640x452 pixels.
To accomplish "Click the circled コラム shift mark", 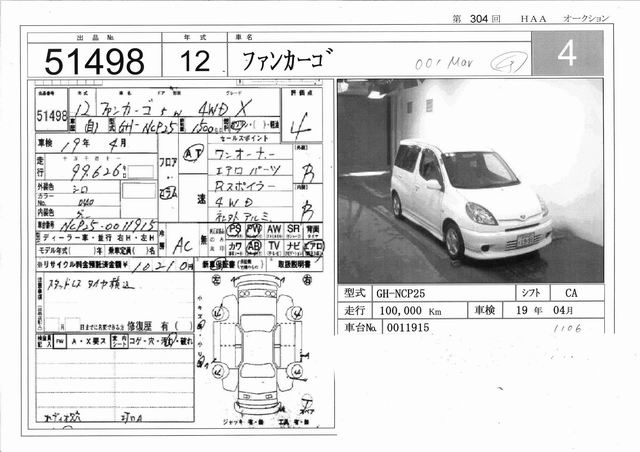I will click(x=168, y=194).
